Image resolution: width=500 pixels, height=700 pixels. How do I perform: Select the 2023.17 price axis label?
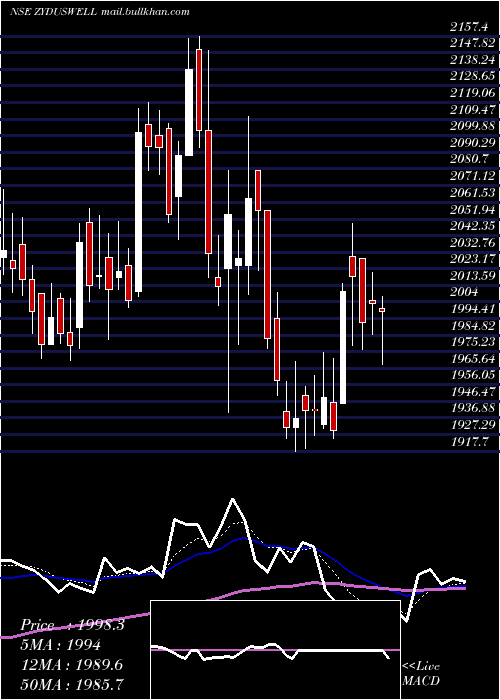(472, 259)
